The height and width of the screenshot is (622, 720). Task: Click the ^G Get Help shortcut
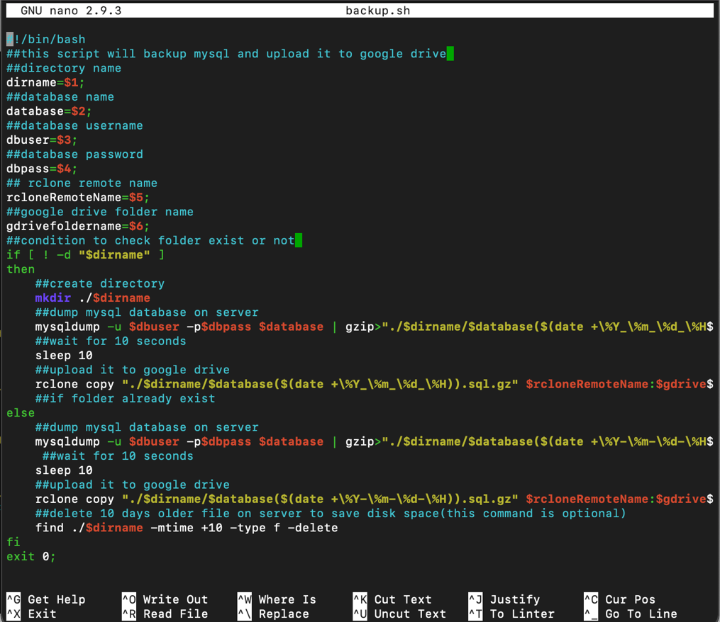46,599
